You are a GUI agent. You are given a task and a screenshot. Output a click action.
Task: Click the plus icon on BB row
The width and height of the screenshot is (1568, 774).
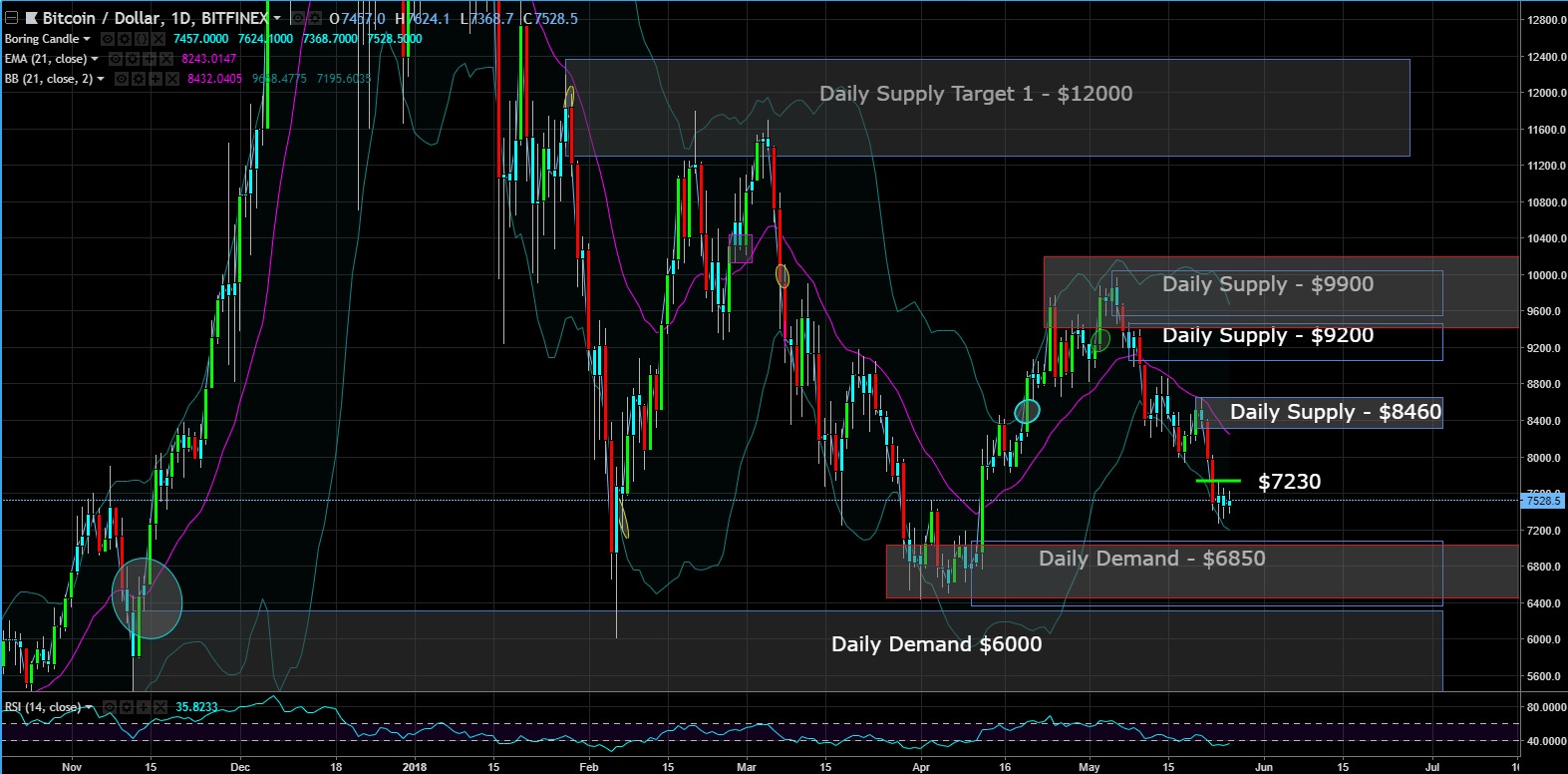click(x=155, y=79)
